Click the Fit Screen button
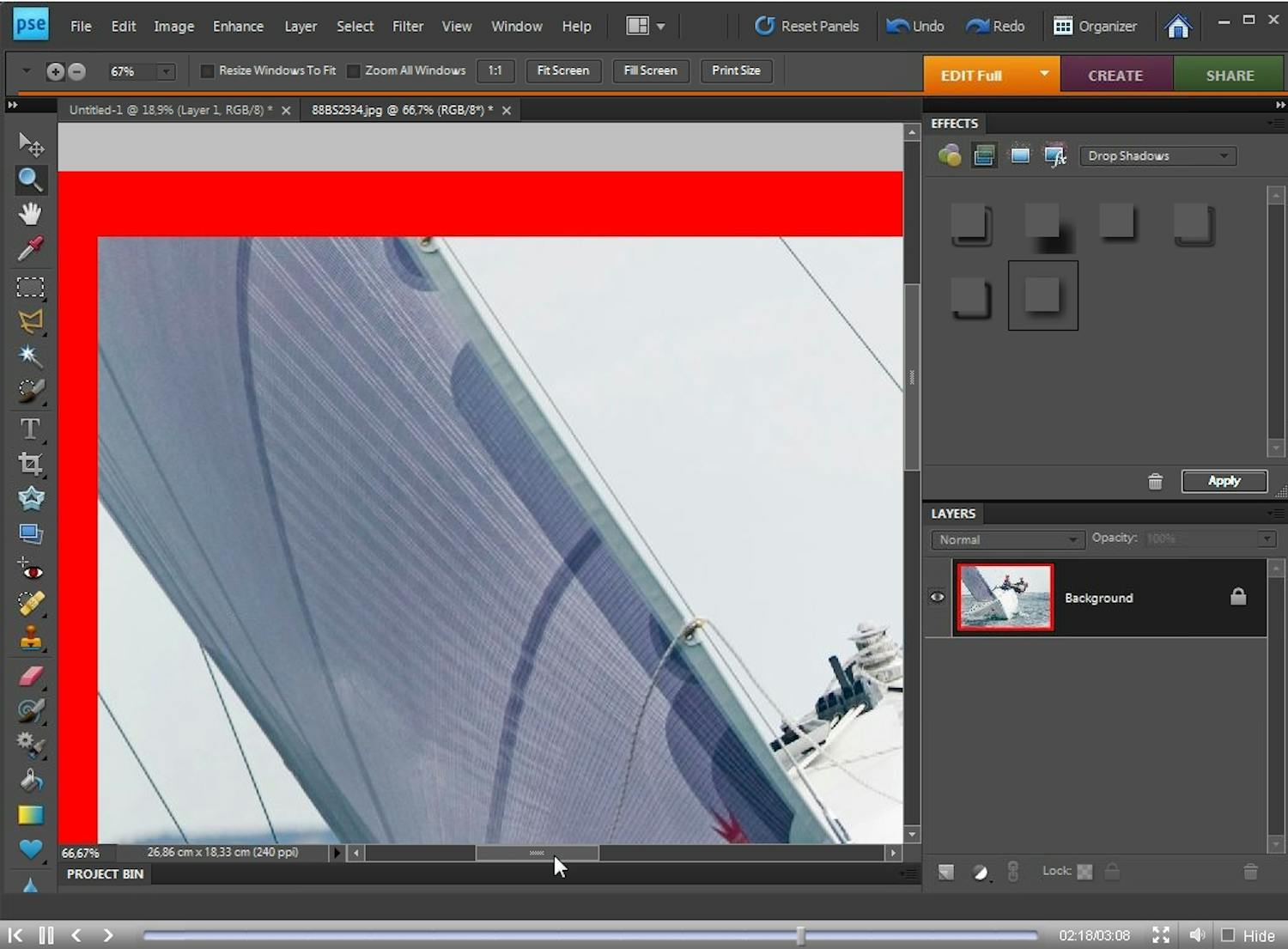The height and width of the screenshot is (949, 1288). [562, 71]
